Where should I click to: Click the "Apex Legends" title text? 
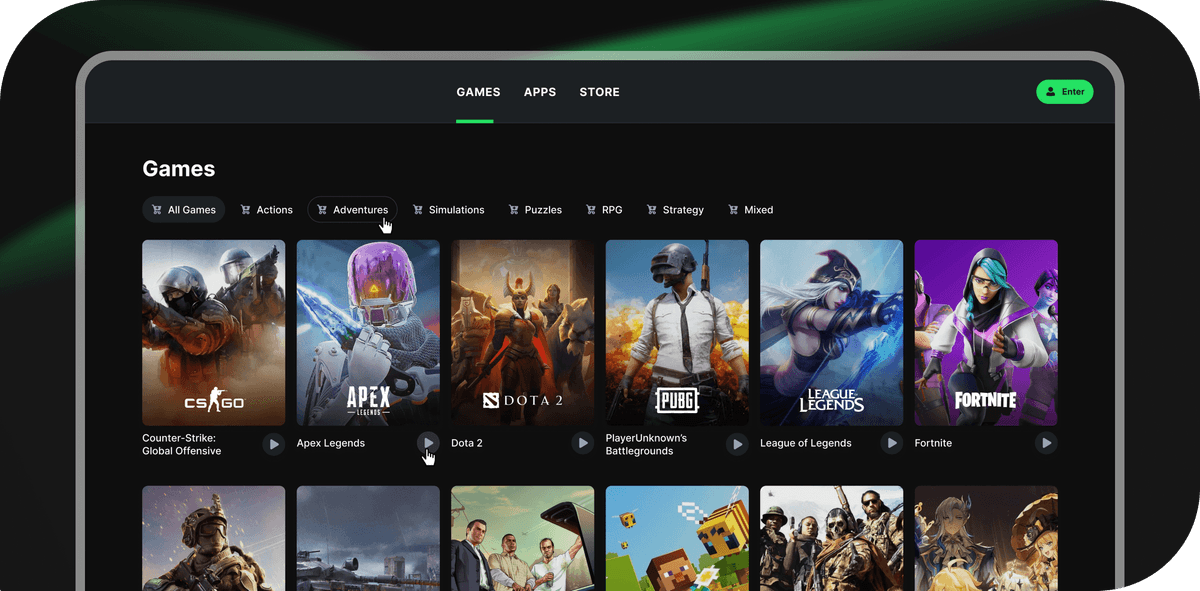click(331, 443)
